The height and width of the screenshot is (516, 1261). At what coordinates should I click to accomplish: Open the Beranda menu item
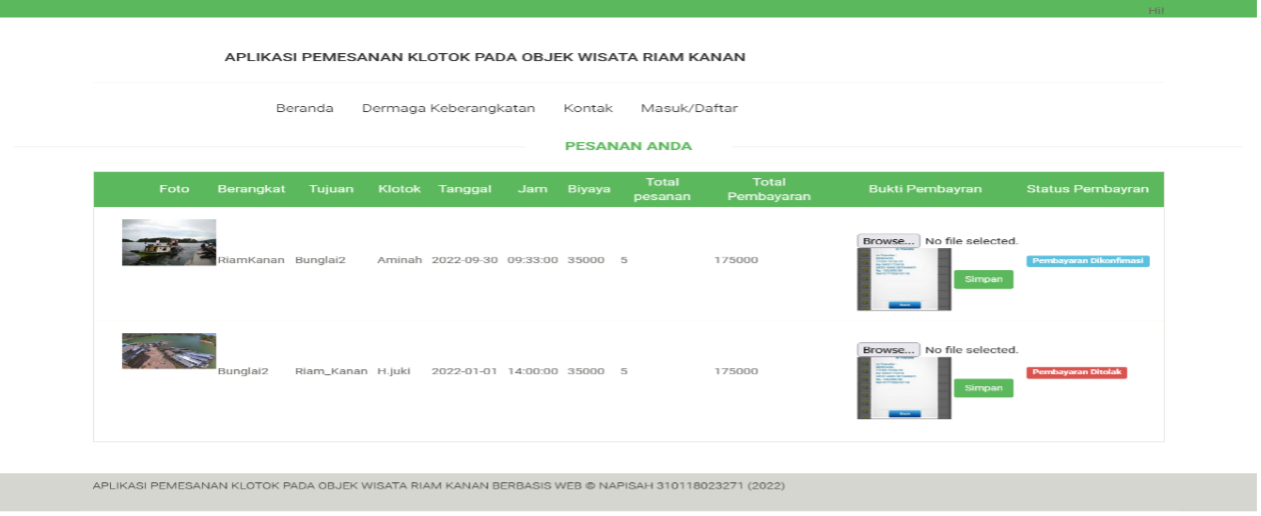coord(304,108)
